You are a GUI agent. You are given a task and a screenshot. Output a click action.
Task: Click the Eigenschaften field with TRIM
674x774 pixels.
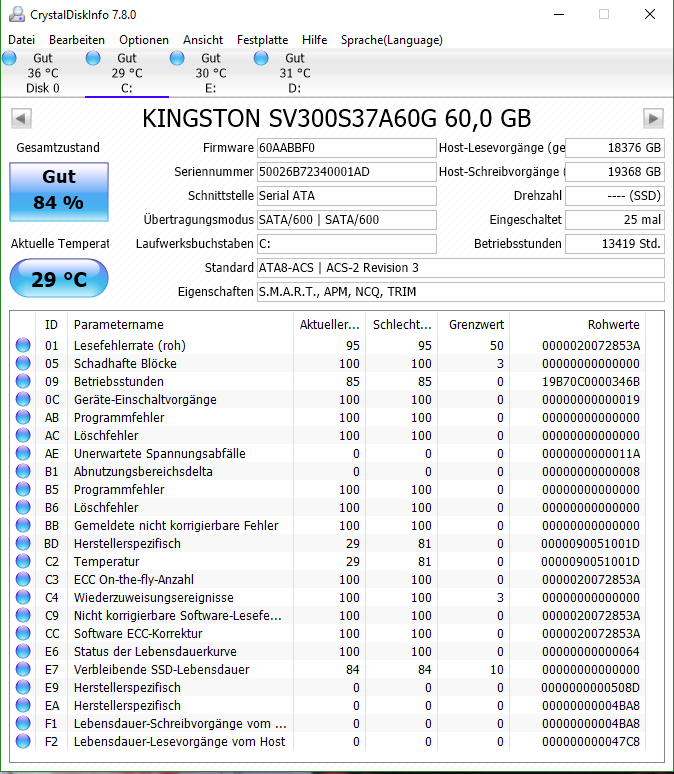(461, 292)
